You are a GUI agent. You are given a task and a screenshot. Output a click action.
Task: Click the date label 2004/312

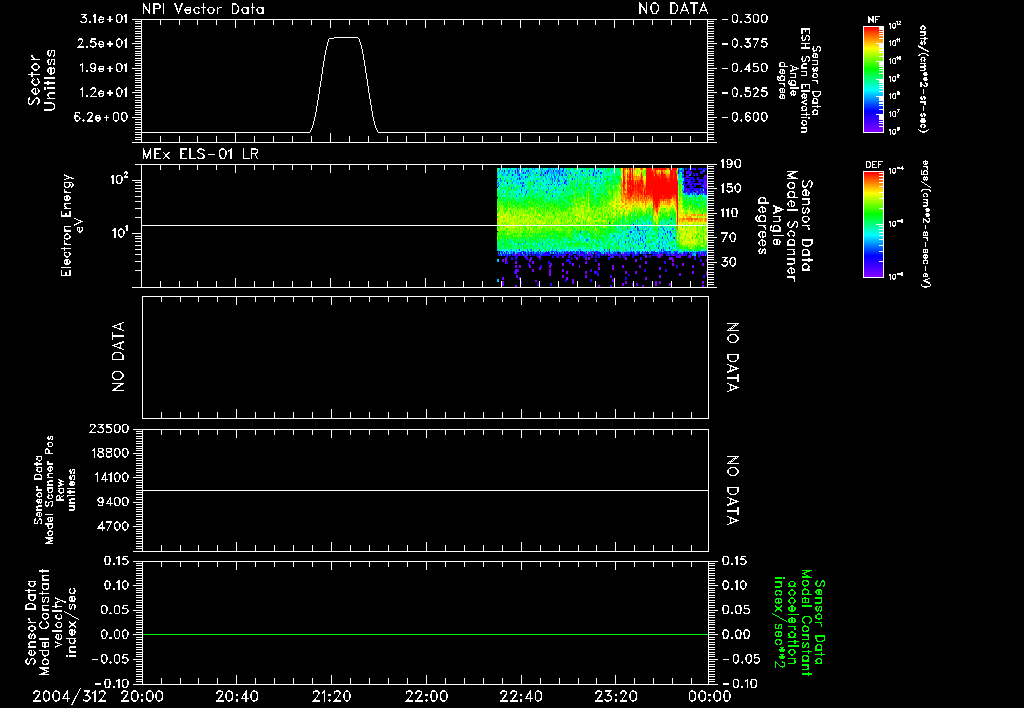(x=69, y=696)
